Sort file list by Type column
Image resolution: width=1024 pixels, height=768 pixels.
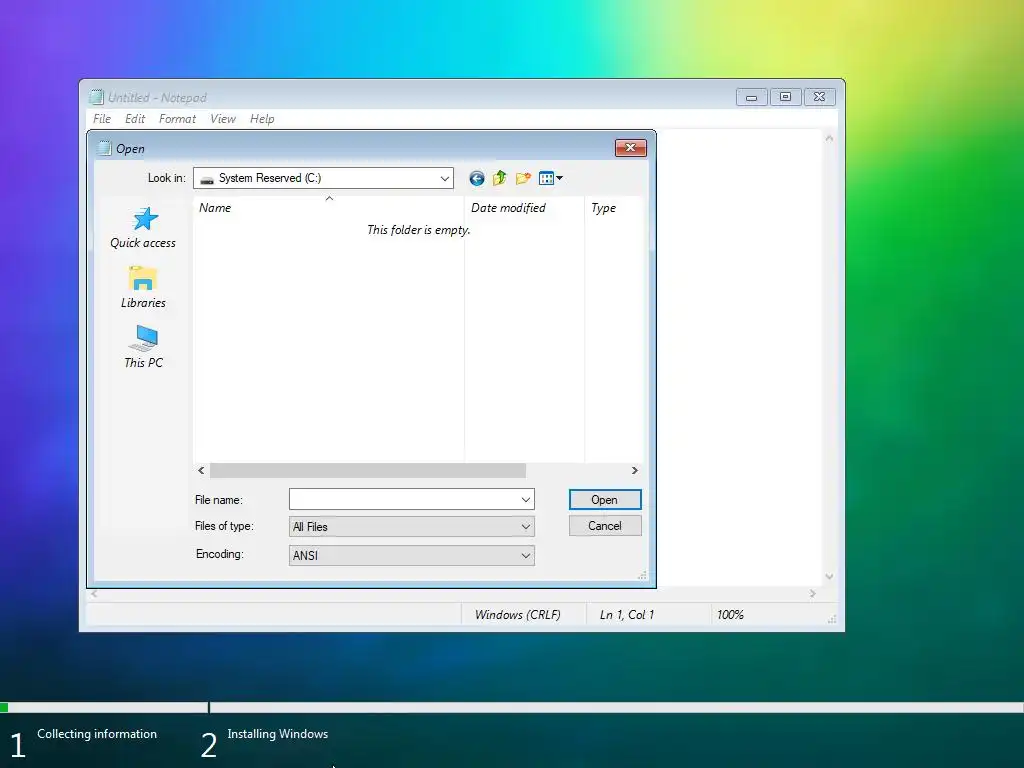[614, 208]
